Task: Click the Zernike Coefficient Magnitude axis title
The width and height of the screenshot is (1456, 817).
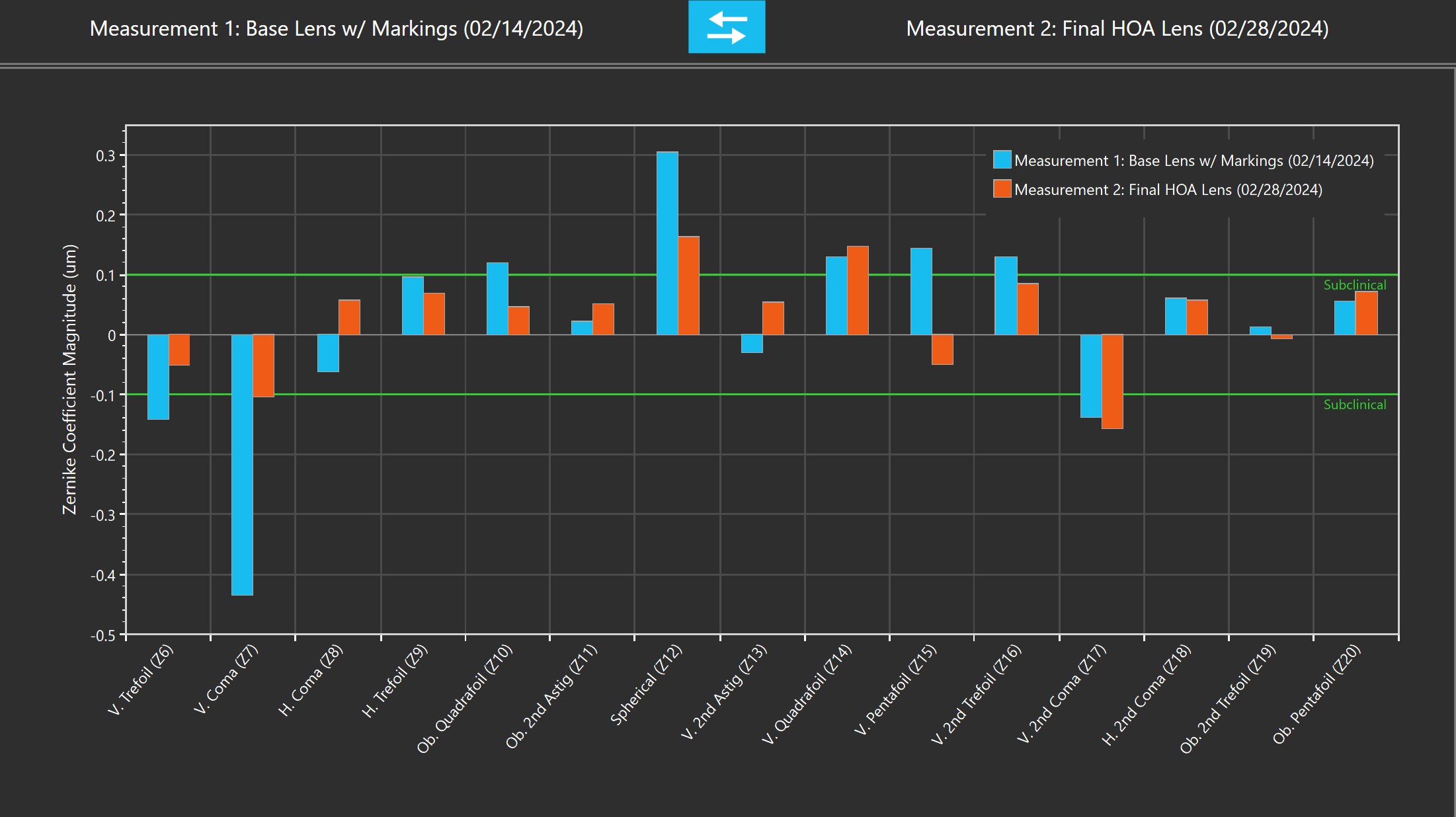Action: pyautogui.click(x=70, y=379)
